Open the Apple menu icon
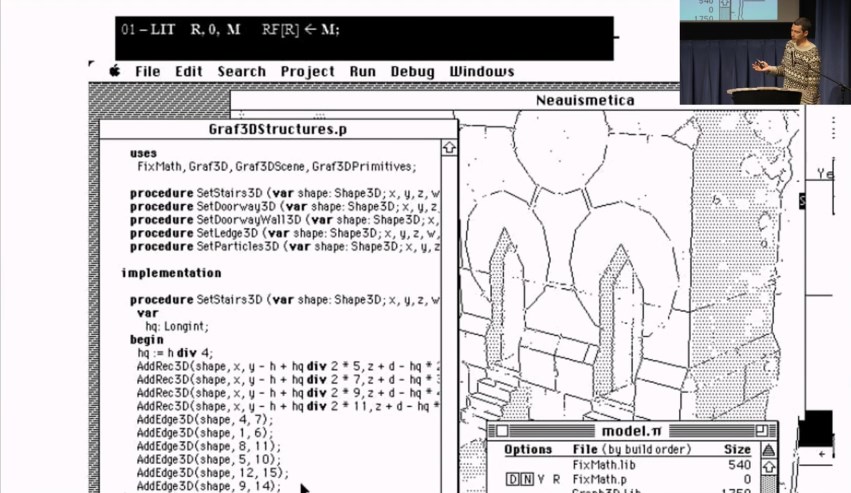The height and width of the screenshot is (493, 851). (114, 71)
